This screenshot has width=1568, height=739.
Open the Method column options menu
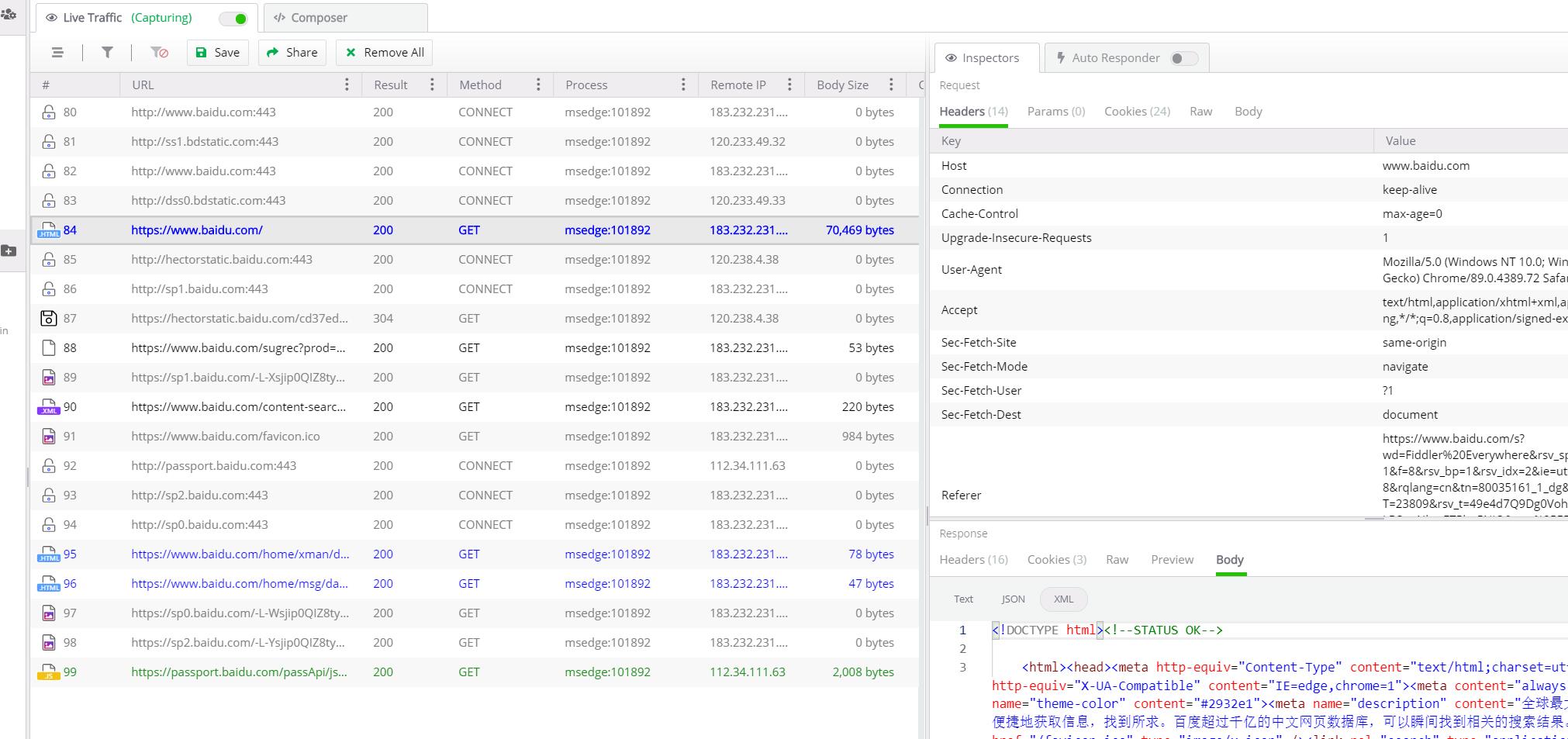(x=538, y=85)
